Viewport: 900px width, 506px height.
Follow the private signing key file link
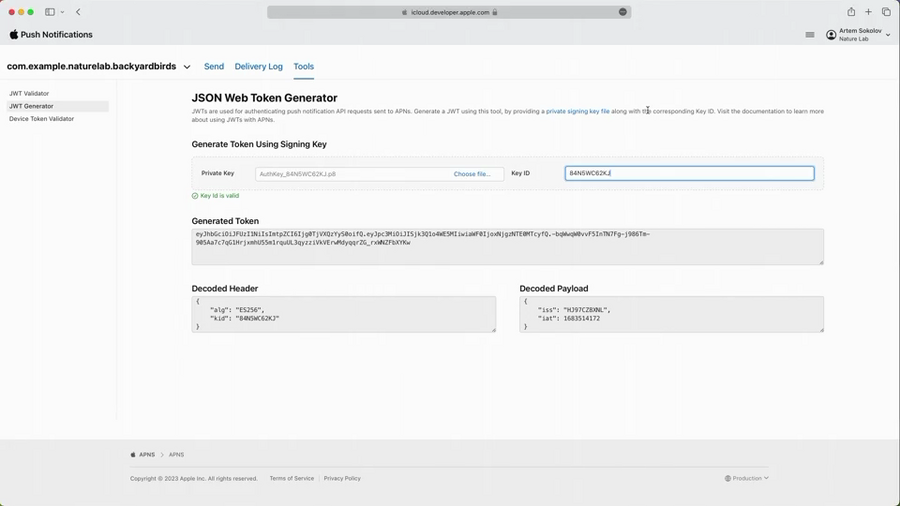pos(577,111)
